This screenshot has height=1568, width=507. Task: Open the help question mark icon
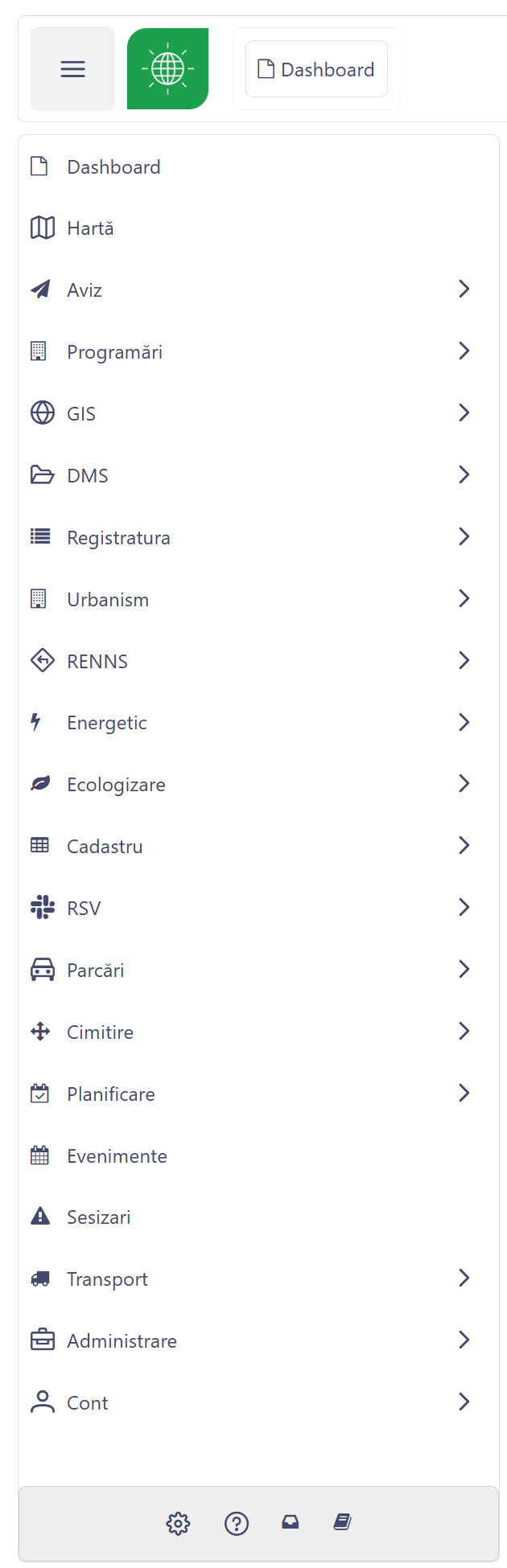(x=237, y=1523)
